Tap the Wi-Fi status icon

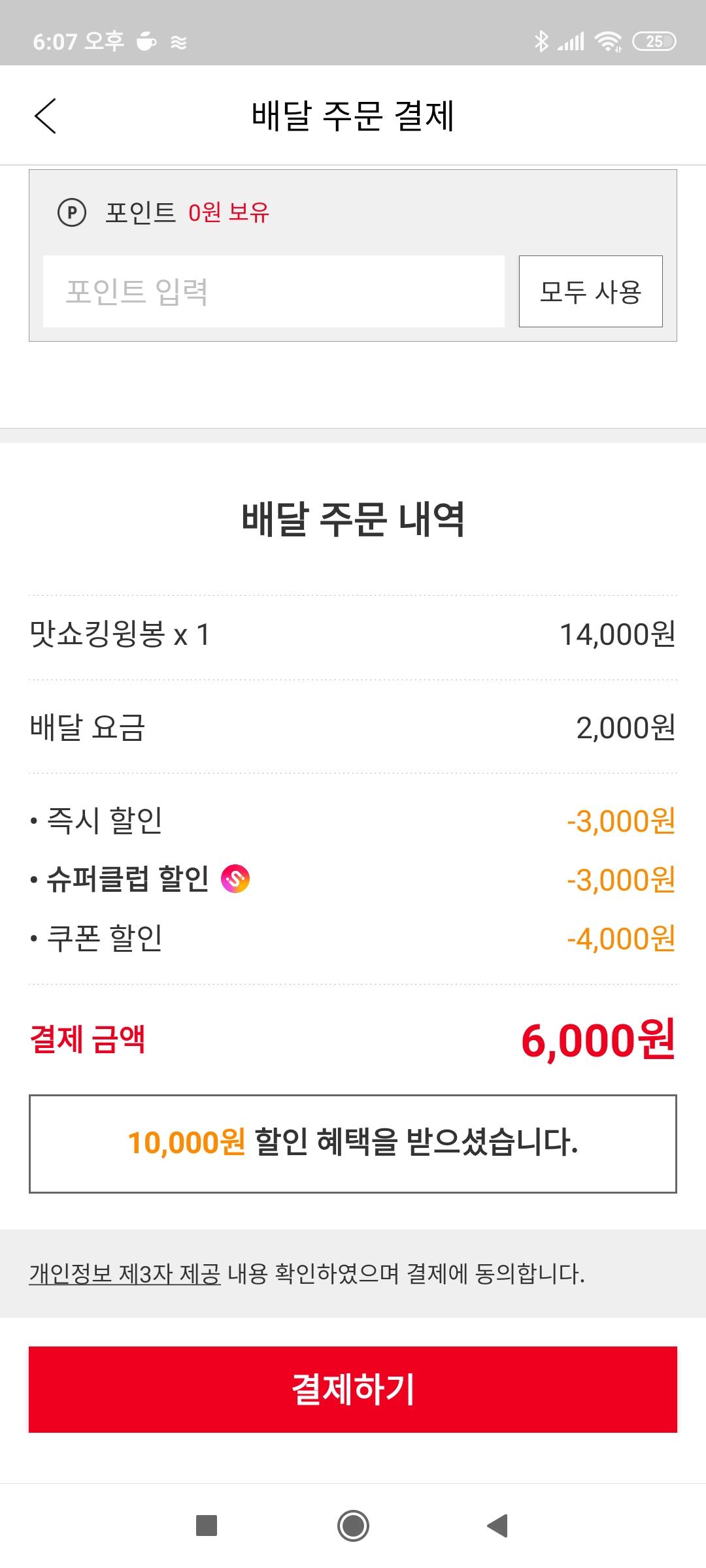point(608,42)
